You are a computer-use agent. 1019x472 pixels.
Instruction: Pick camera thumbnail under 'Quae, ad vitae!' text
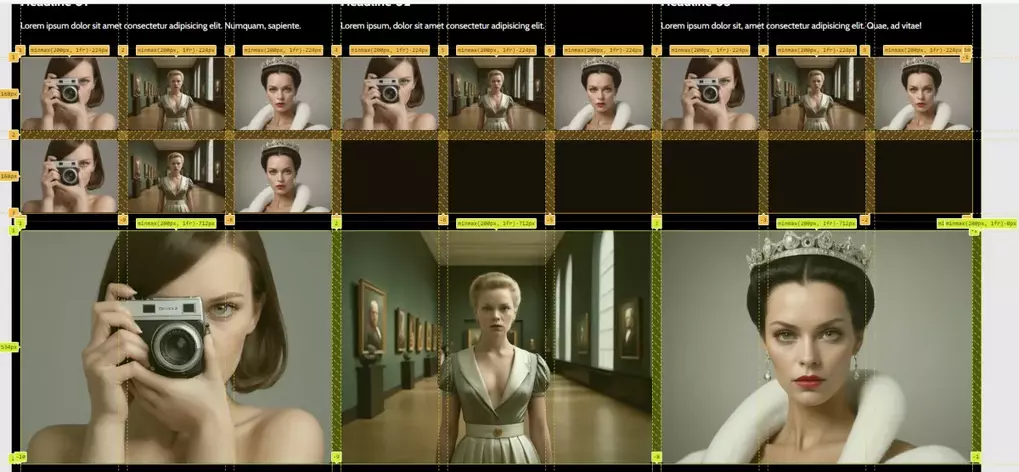[710, 94]
